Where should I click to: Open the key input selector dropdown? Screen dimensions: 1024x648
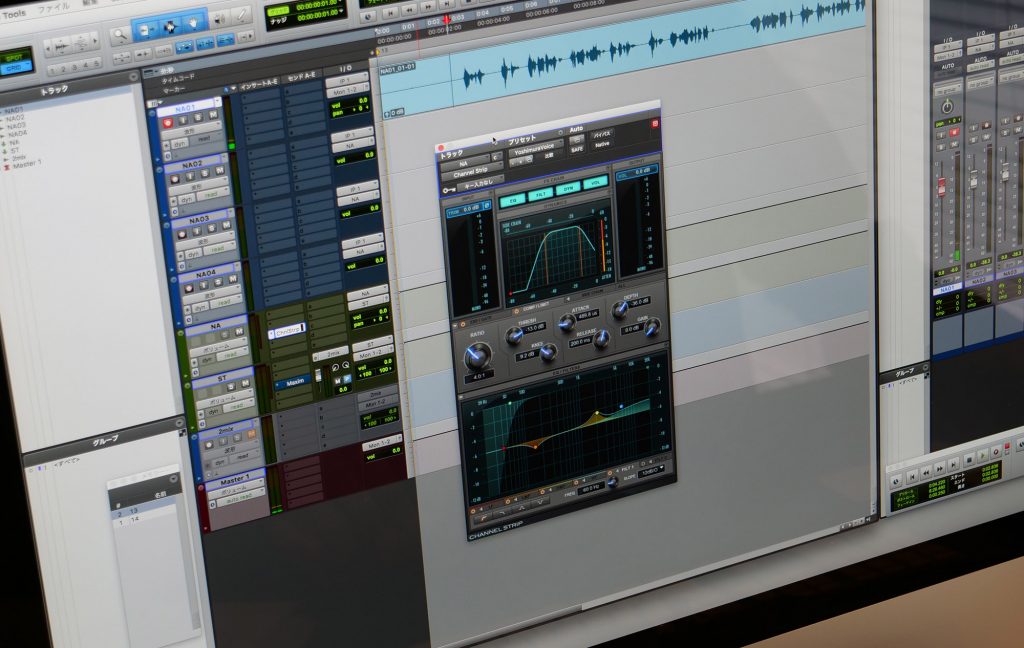point(482,186)
